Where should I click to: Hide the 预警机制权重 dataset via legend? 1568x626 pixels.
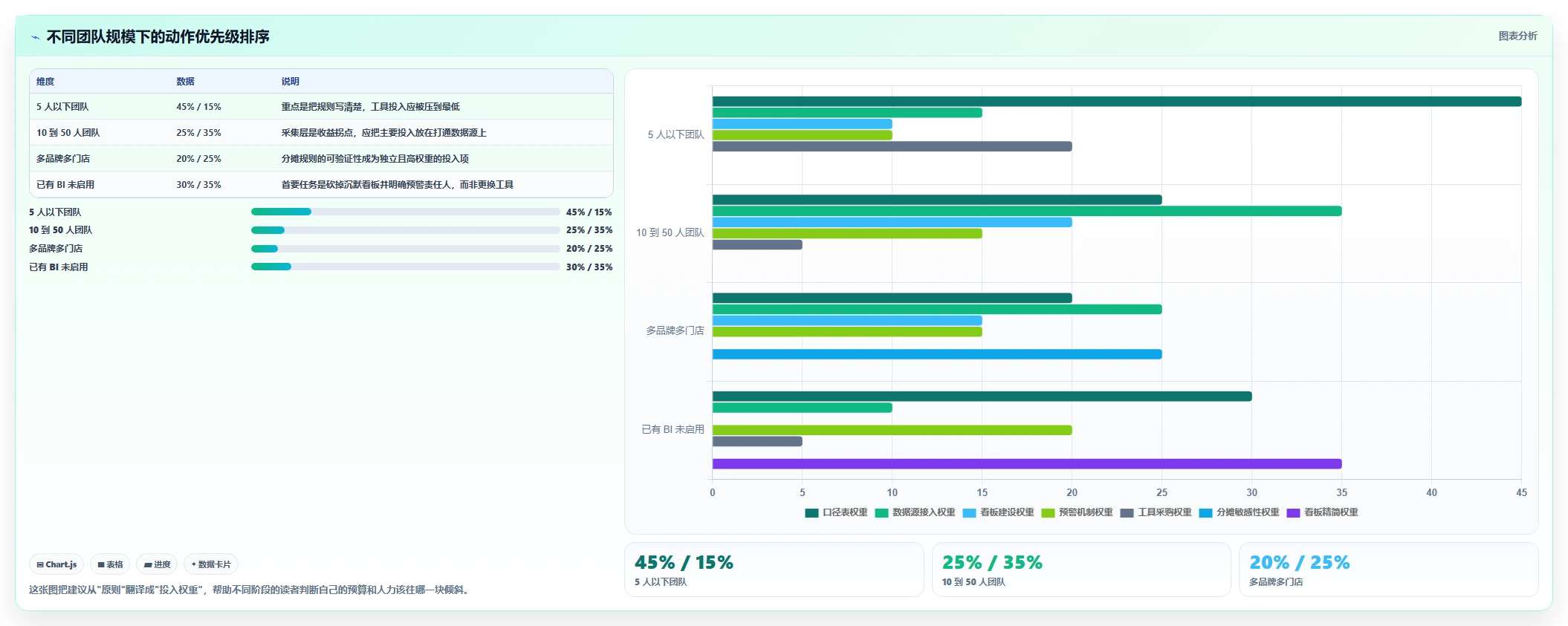point(1077,512)
